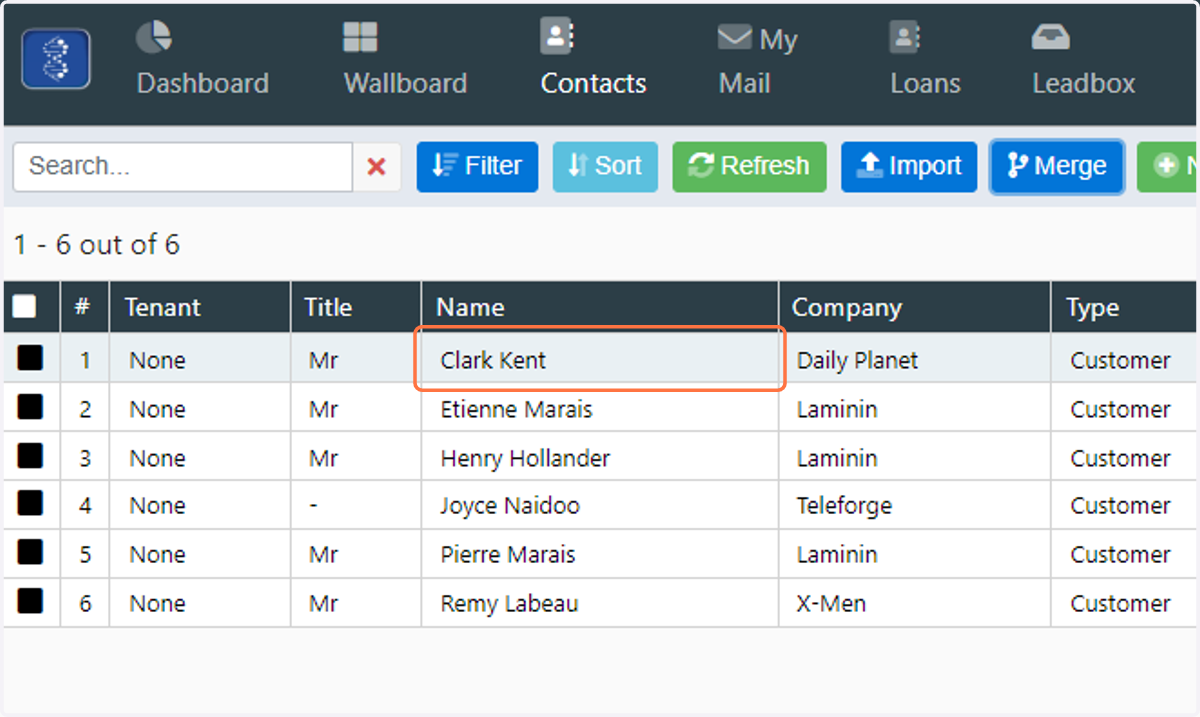Import contacts
Screen dimensions: 1200x717
point(909,166)
